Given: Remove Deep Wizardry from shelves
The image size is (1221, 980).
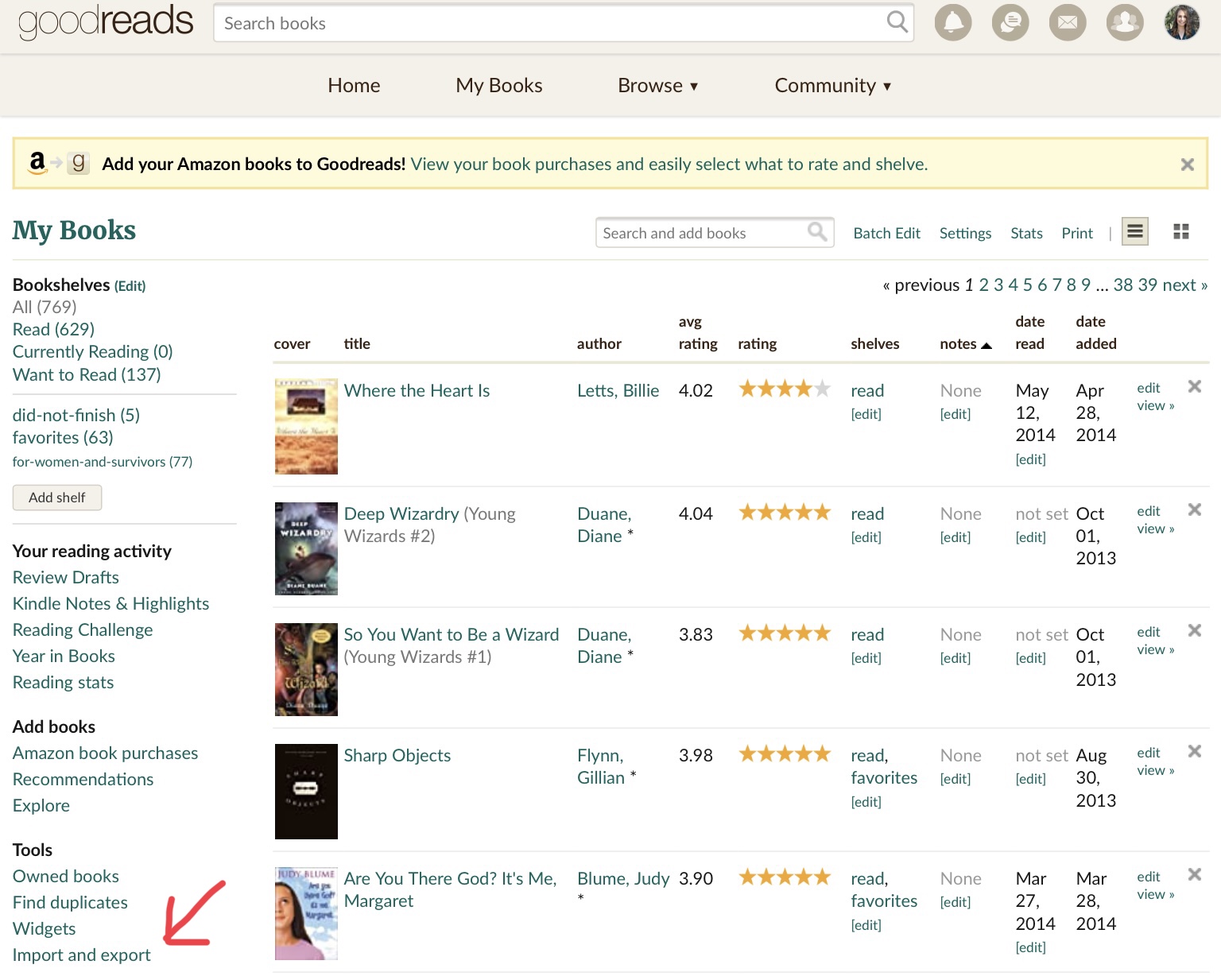Looking at the screenshot, I should click(1194, 509).
